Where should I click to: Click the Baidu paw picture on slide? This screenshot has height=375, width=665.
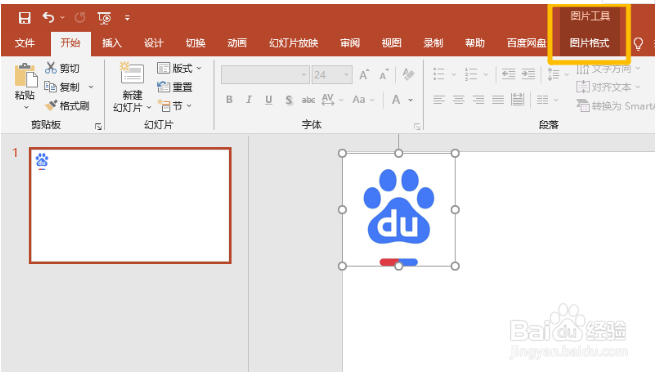(x=399, y=210)
